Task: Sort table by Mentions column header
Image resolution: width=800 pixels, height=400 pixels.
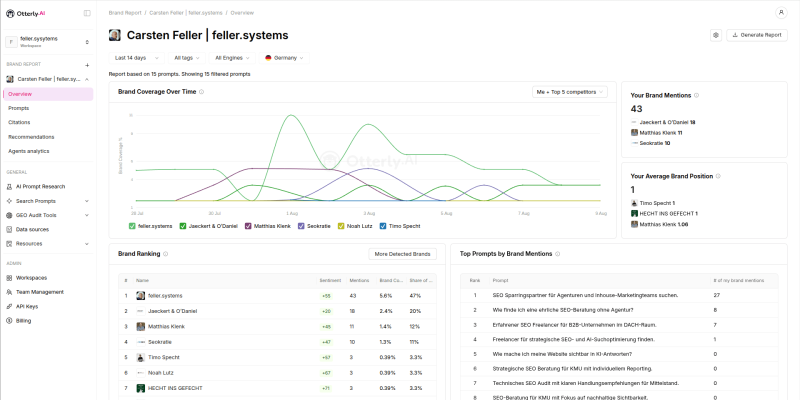Action: (359, 281)
